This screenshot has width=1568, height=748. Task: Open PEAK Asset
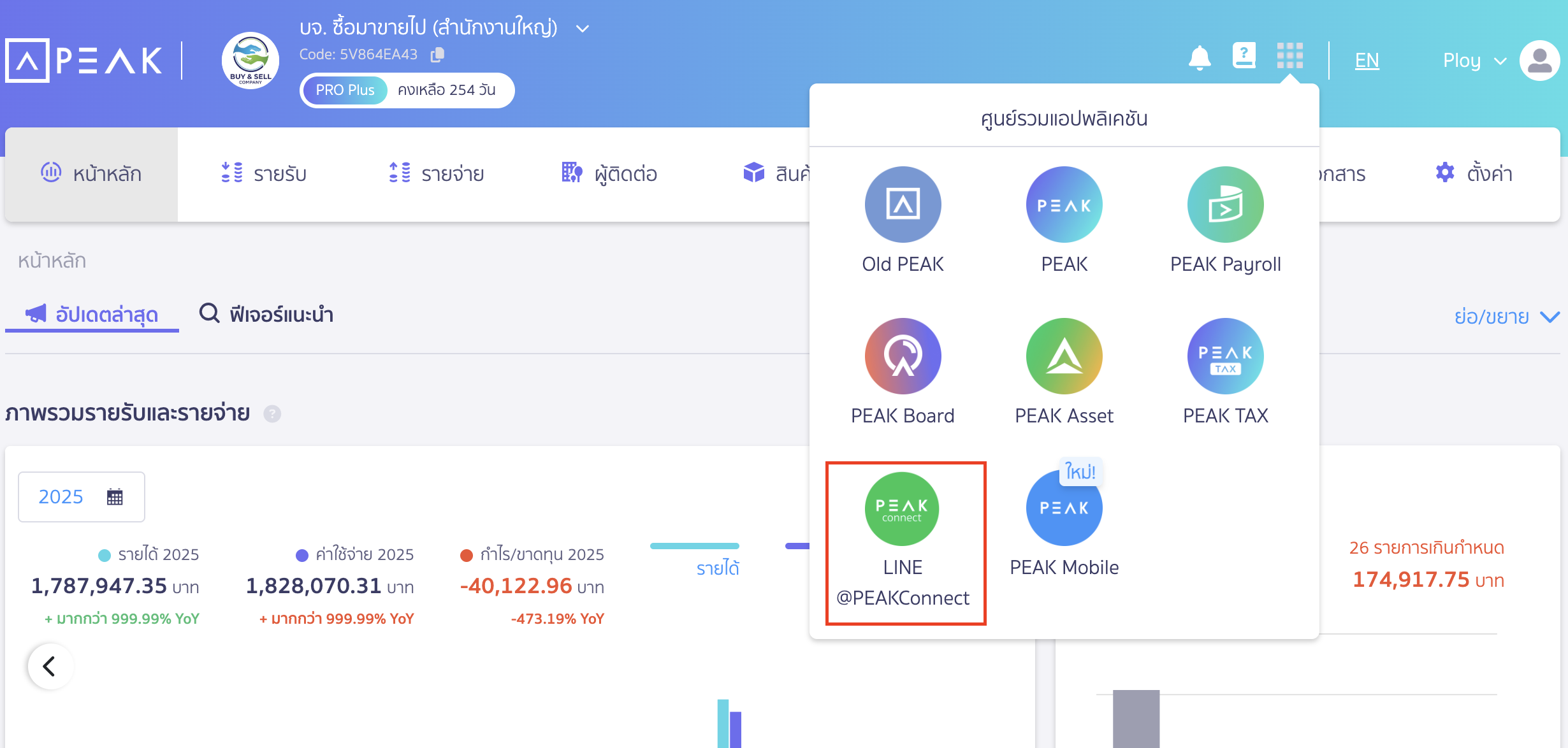pyautogui.click(x=1063, y=373)
